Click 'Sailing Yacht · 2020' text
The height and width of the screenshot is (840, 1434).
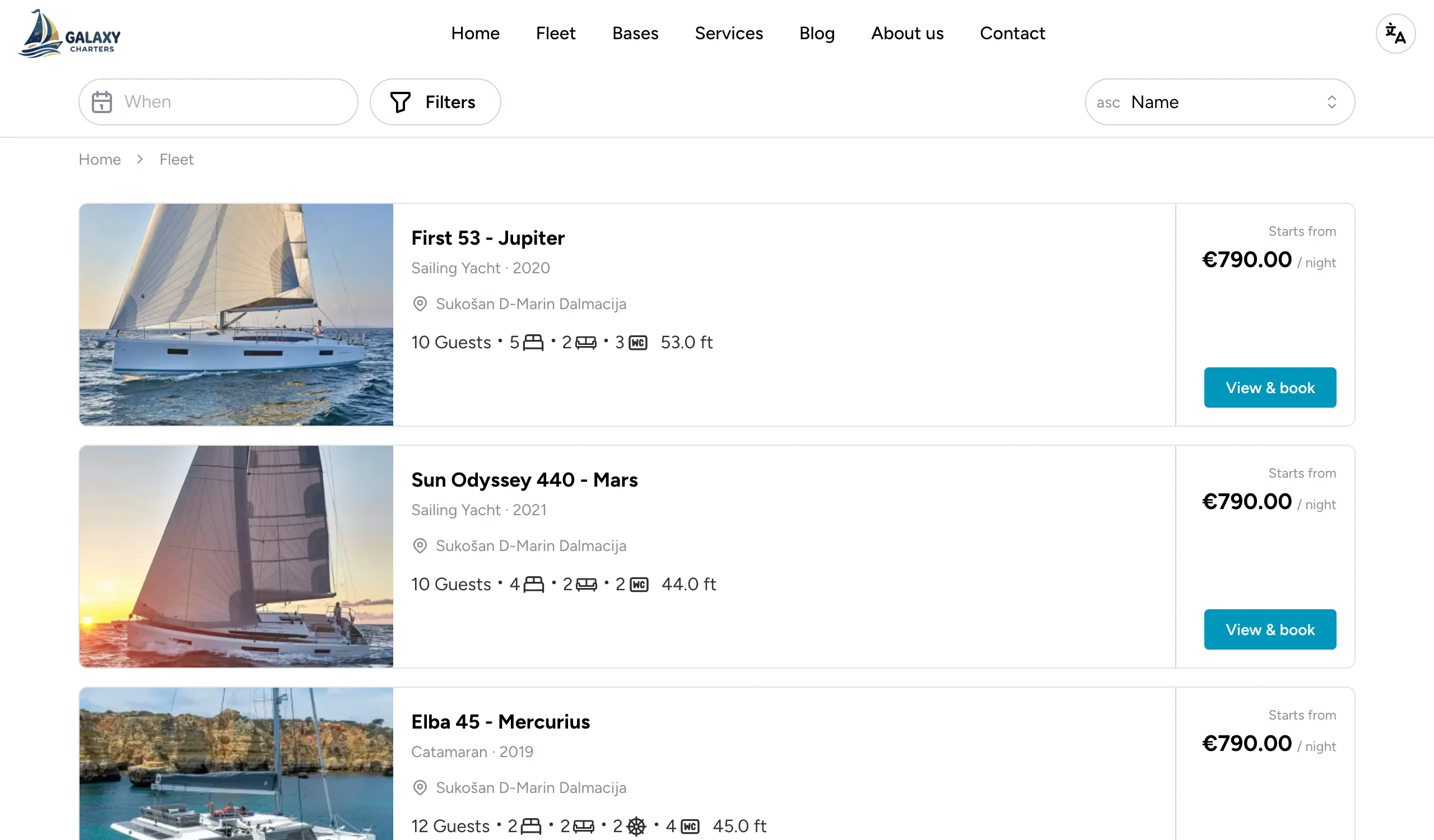[x=480, y=267]
